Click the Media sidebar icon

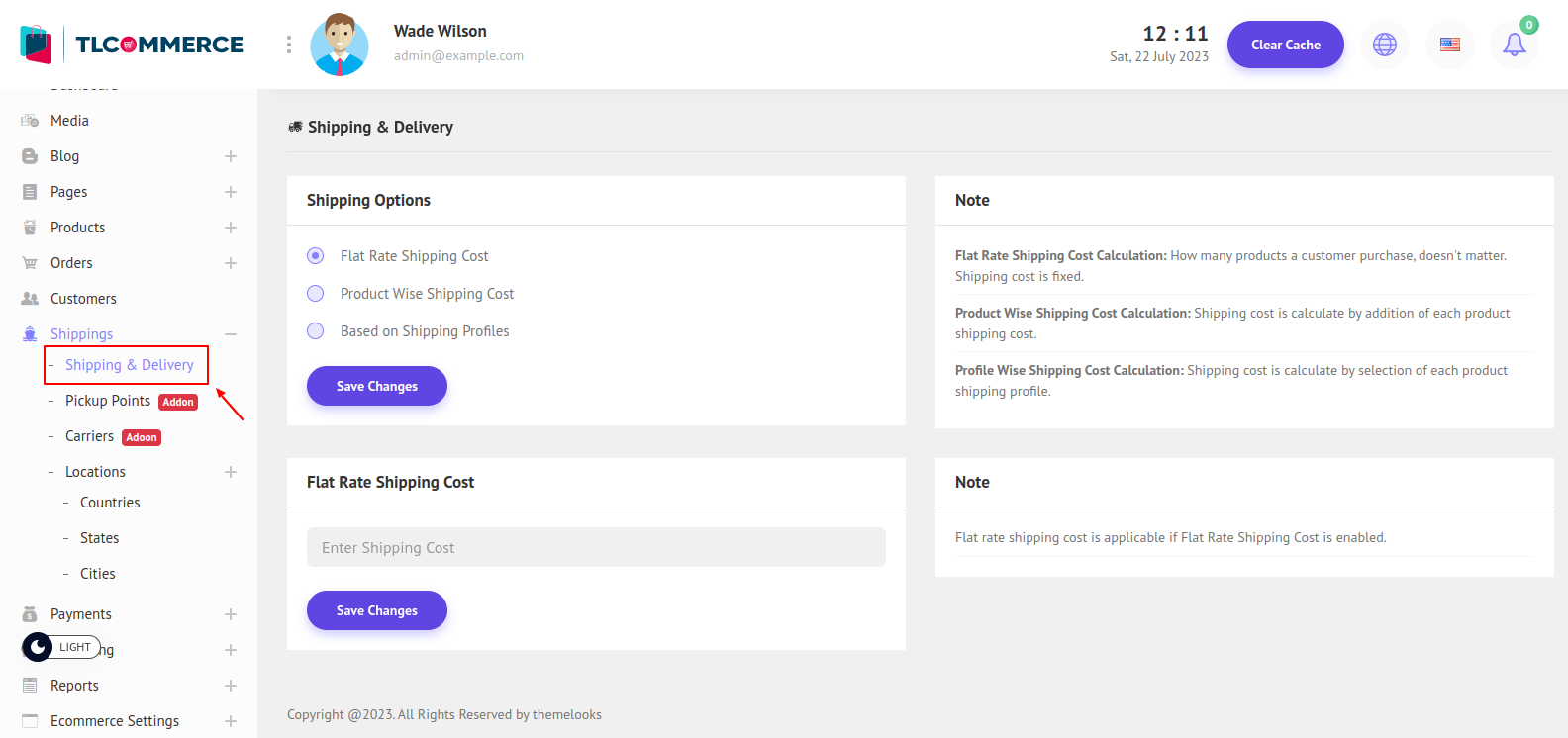coord(30,121)
